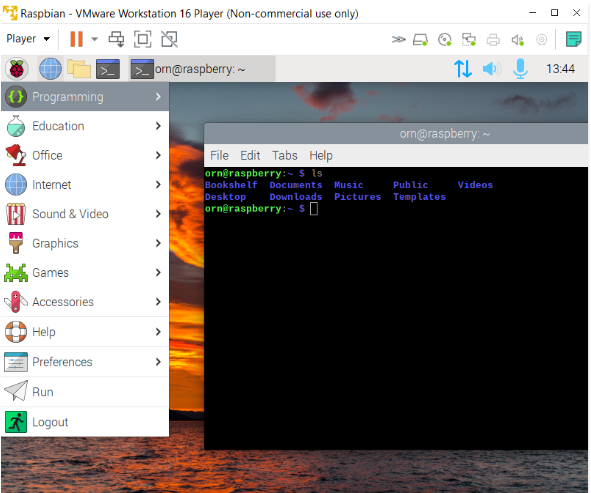Click Bookshelf in the ls output
The image size is (591, 493).
[231, 185]
